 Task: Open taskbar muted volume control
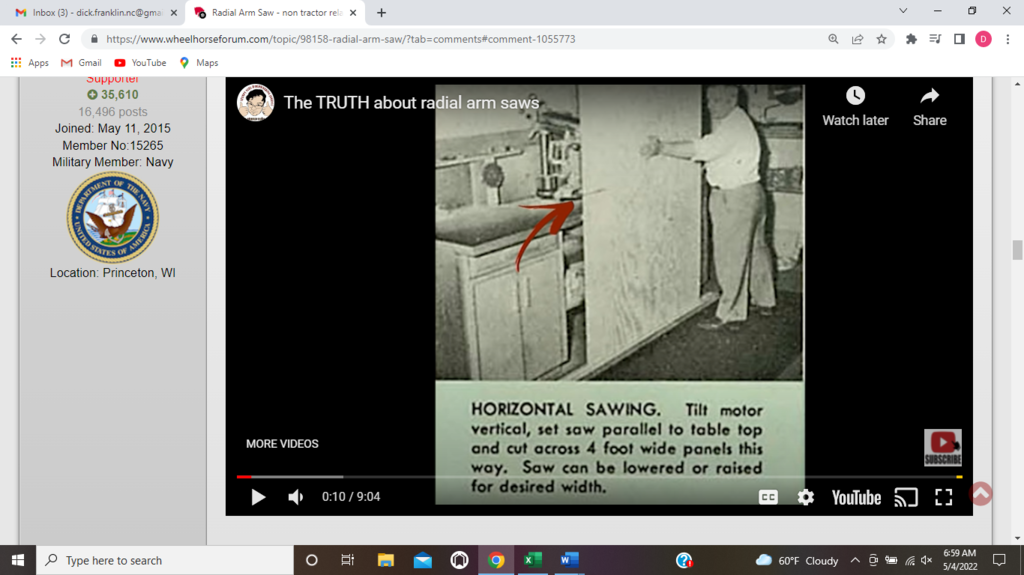[926, 561]
